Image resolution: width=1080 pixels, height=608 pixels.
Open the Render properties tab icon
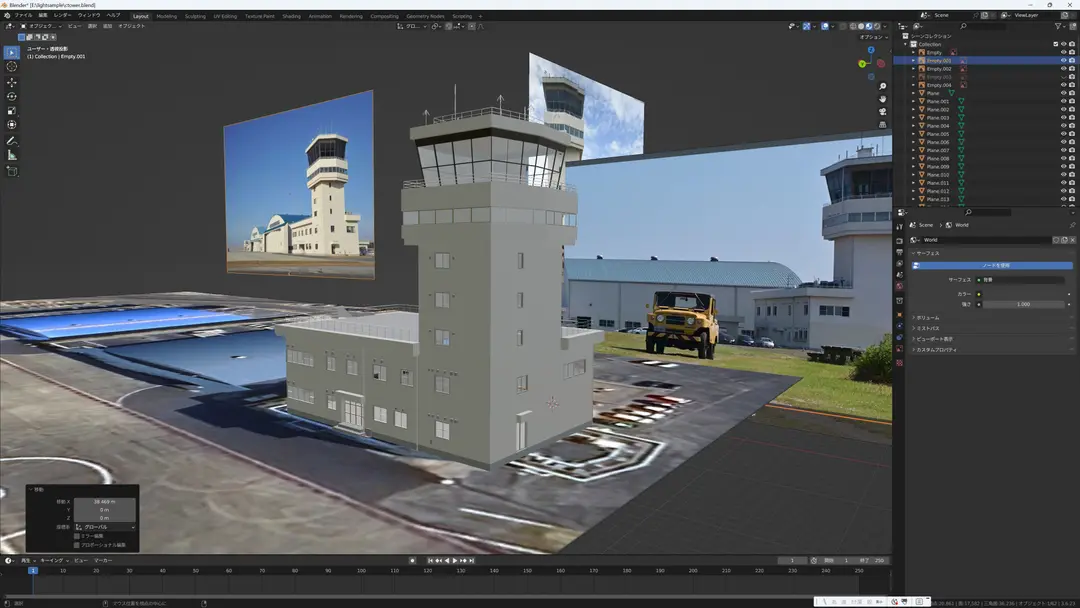pyautogui.click(x=900, y=241)
